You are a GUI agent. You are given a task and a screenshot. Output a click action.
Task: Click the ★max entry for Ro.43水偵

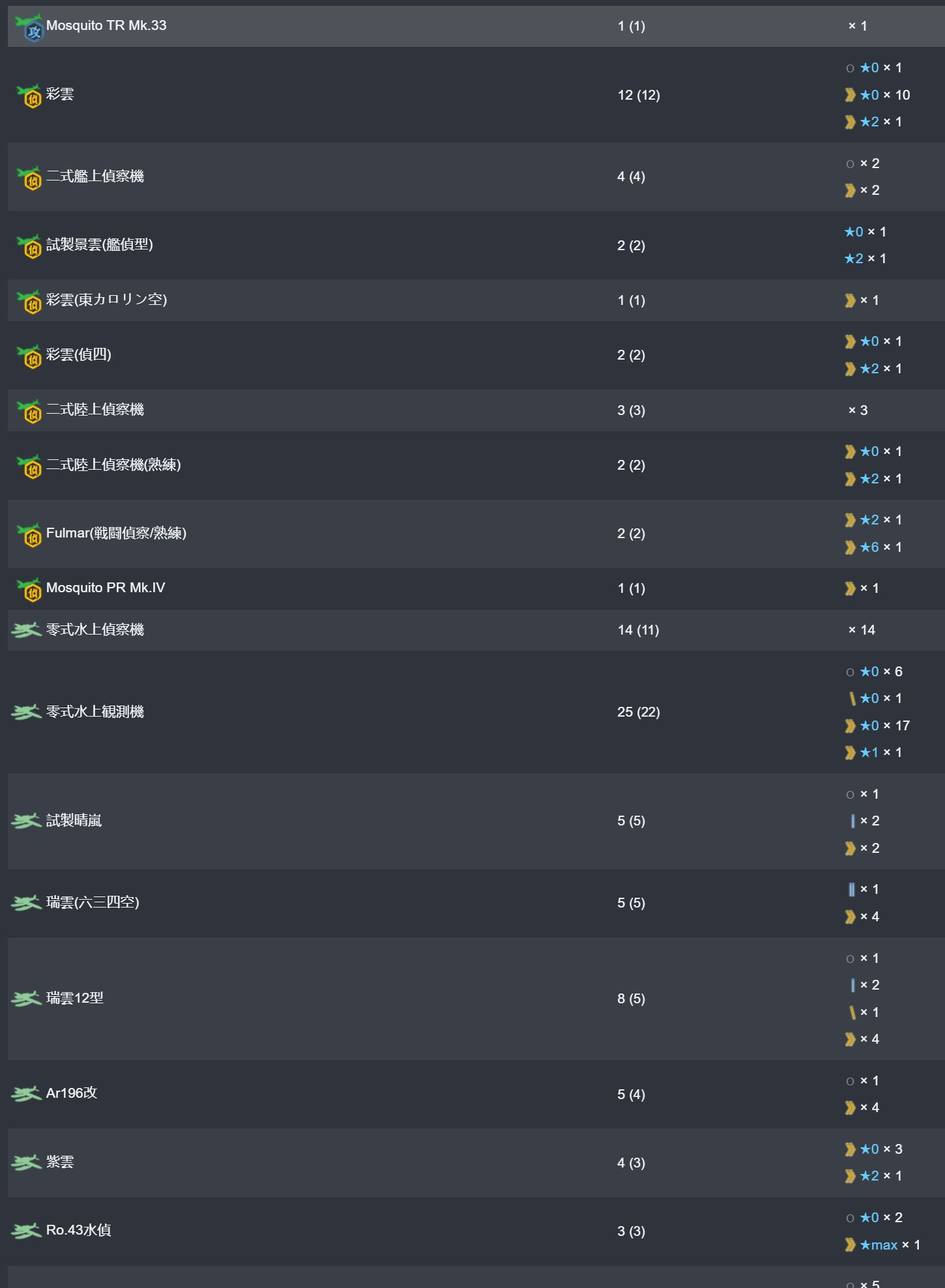878,1245
